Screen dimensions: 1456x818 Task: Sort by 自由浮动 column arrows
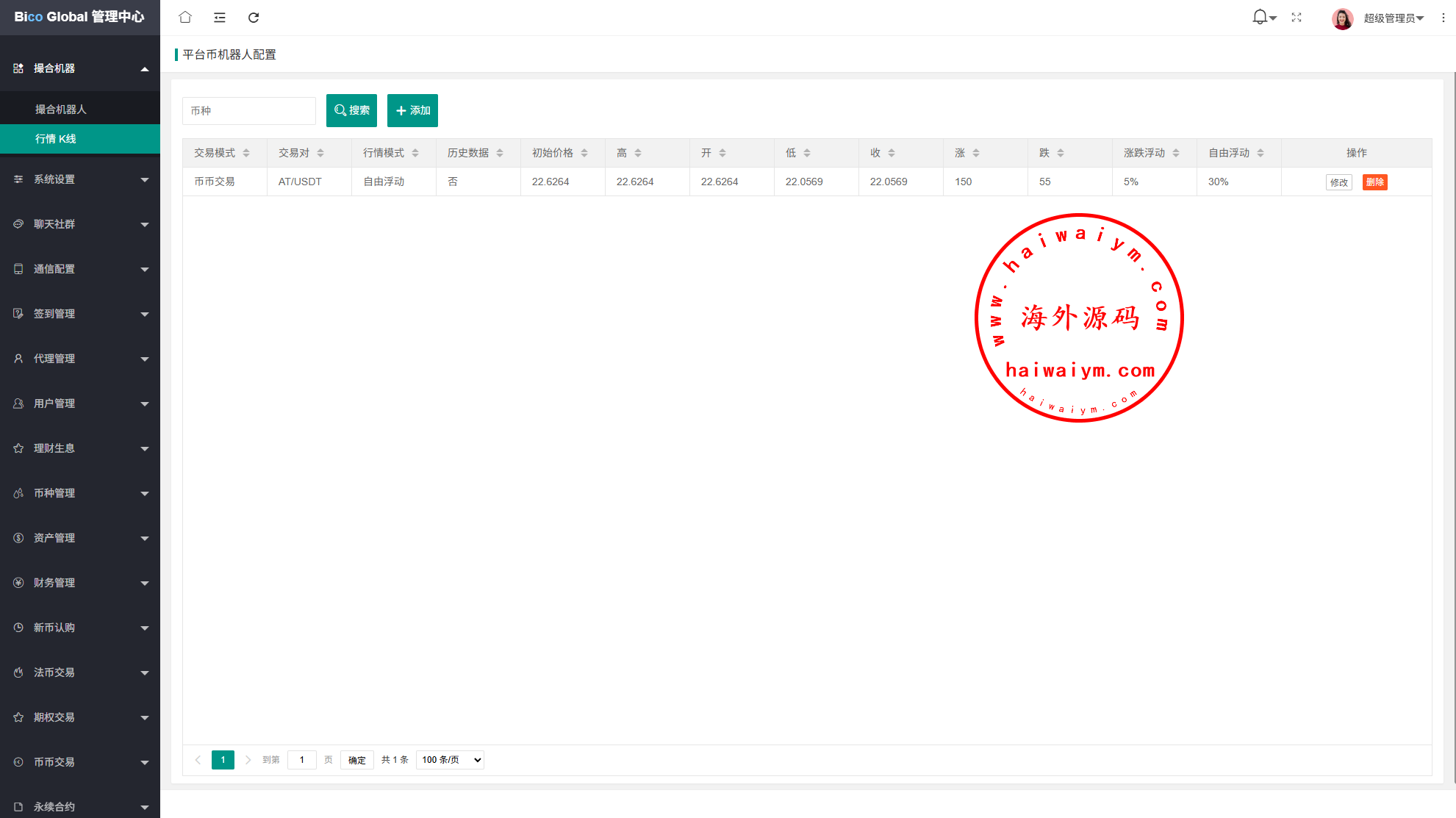[1260, 153]
